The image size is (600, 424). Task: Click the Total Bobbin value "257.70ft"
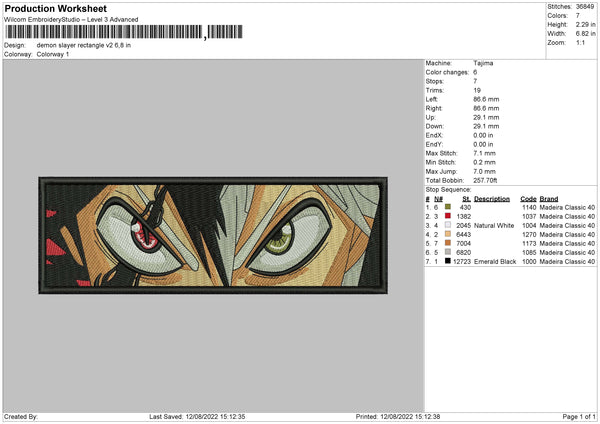click(485, 180)
